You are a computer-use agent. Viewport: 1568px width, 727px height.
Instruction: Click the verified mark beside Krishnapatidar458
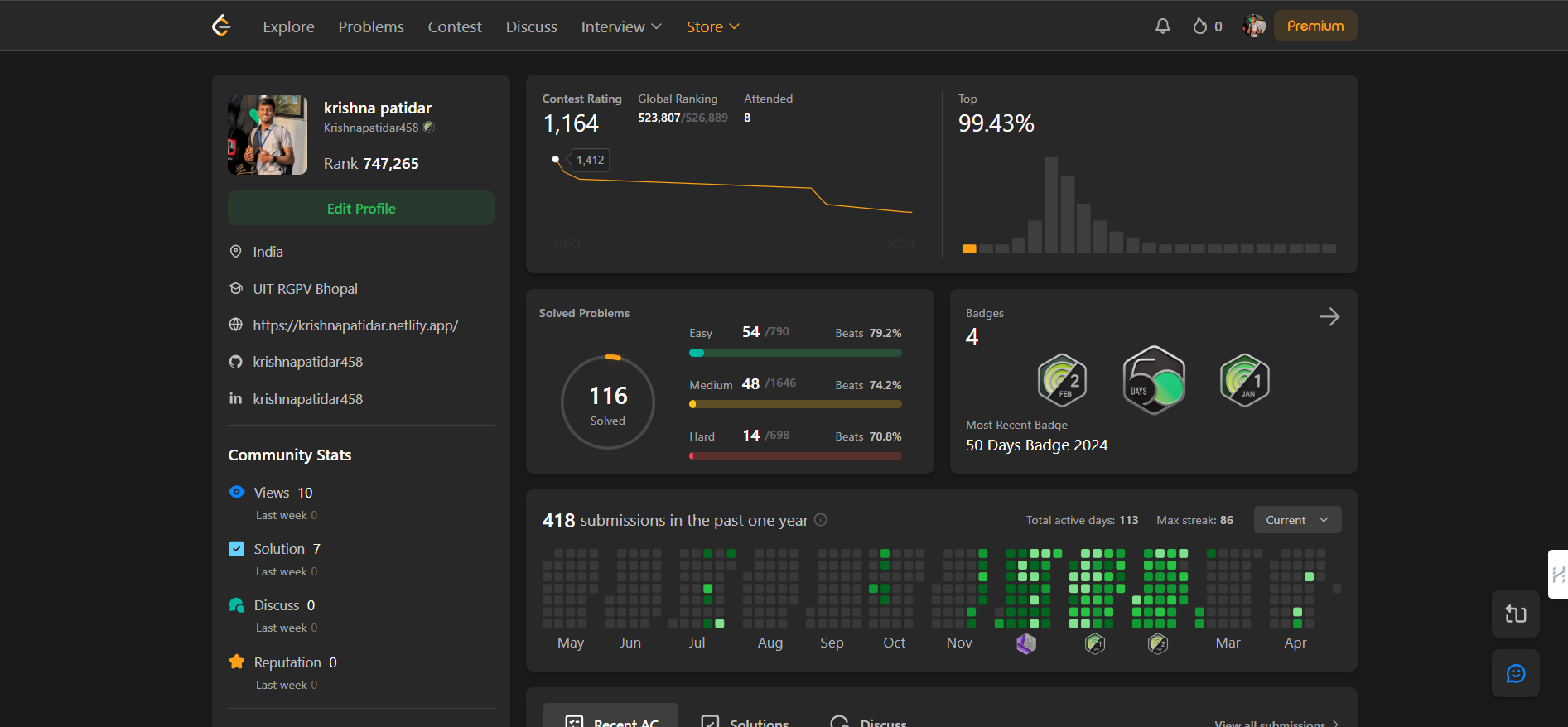[x=429, y=128]
